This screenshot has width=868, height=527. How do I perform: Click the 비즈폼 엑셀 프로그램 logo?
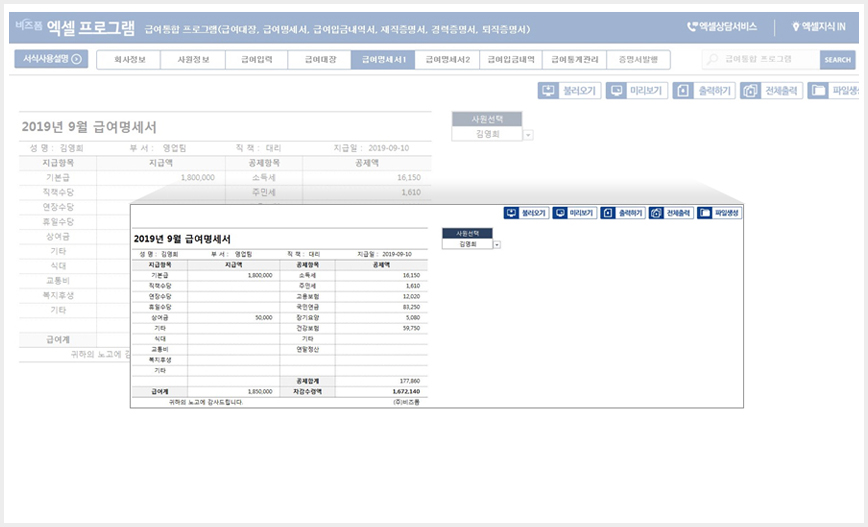[x=75, y=27]
